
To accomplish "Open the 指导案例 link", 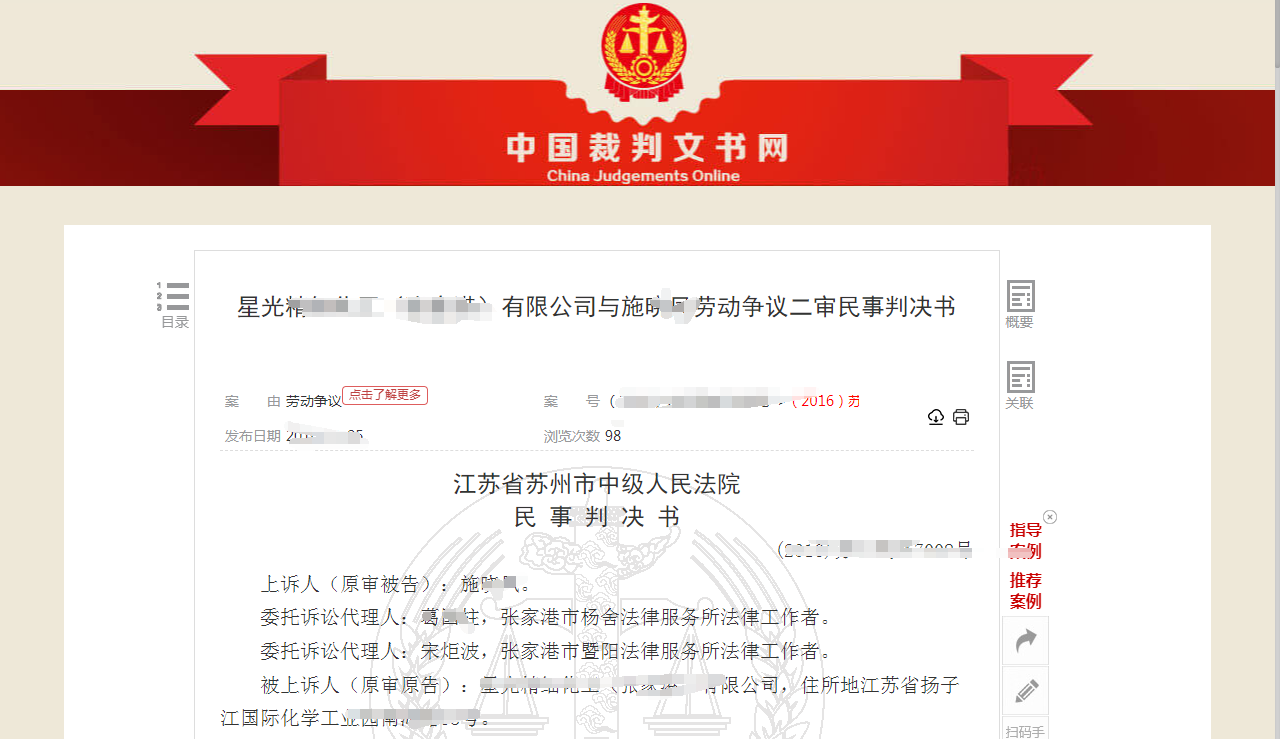I will (1025, 541).
